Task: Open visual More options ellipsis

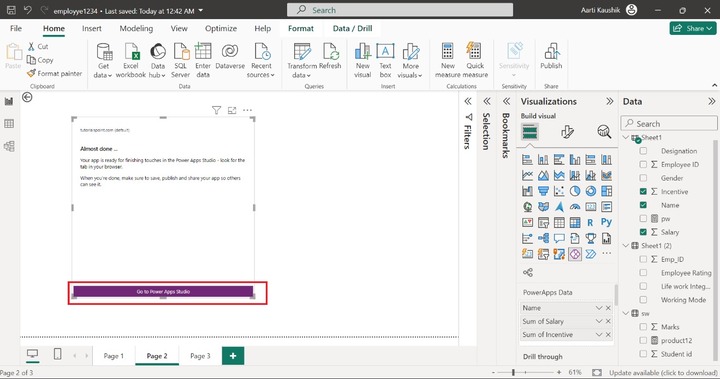Action: [248, 110]
